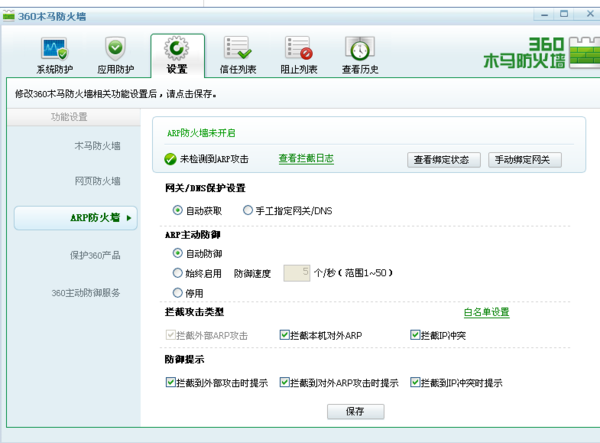Select the 停用 radio button

(x=177, y=293)
